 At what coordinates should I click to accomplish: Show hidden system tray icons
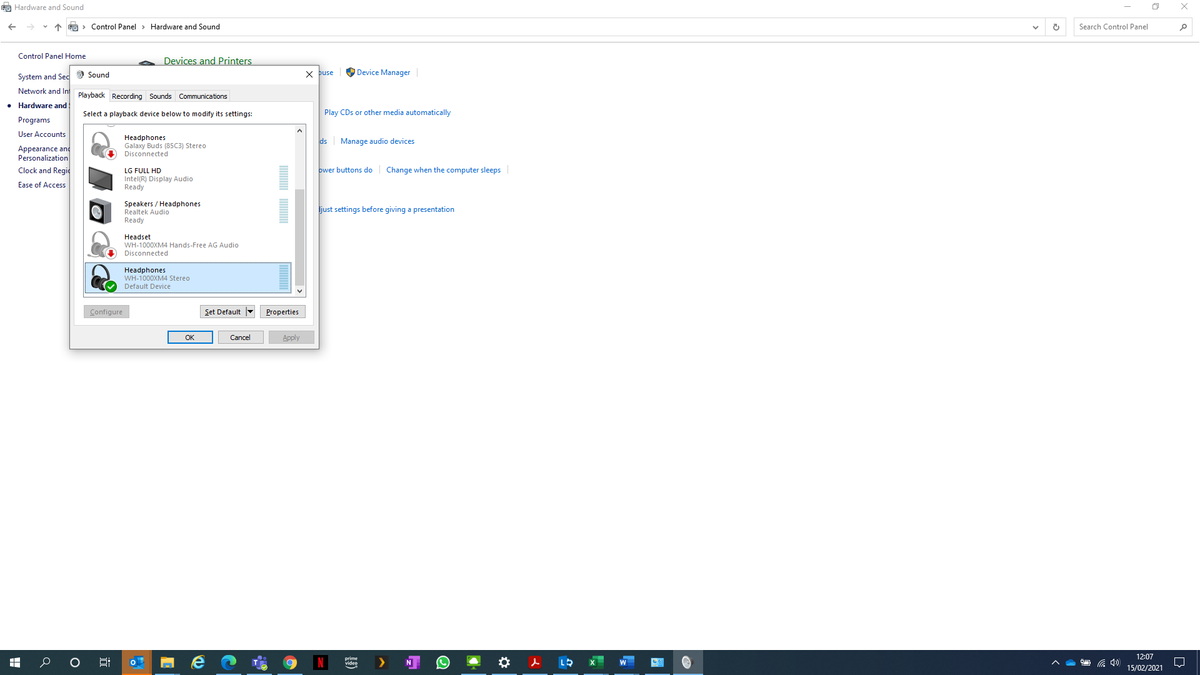(1055, 663)
